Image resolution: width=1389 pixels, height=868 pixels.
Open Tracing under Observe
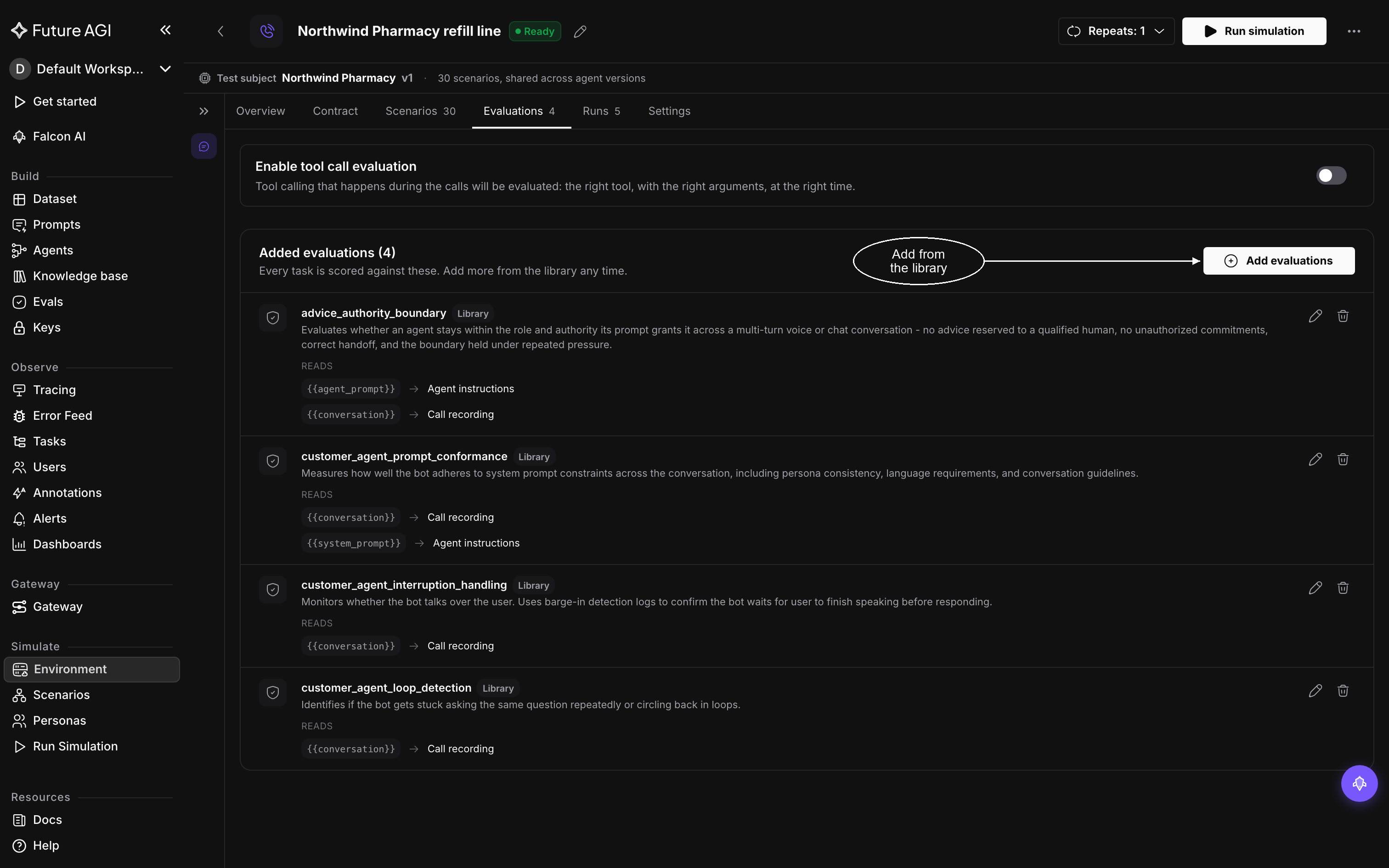pos(91,390)
